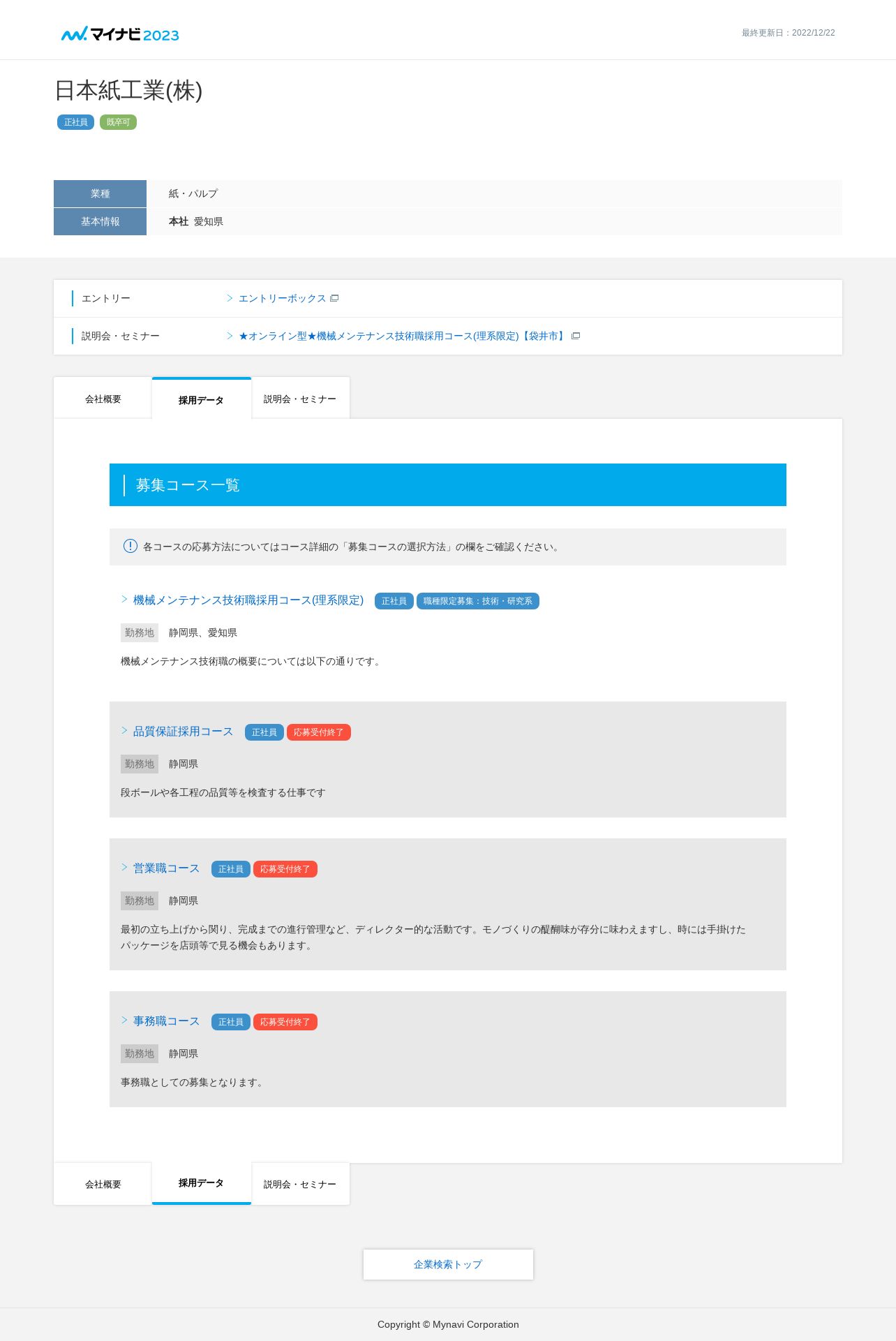Select bottom 採用データ tab
896x1341 pixels.
(201, 1183)
